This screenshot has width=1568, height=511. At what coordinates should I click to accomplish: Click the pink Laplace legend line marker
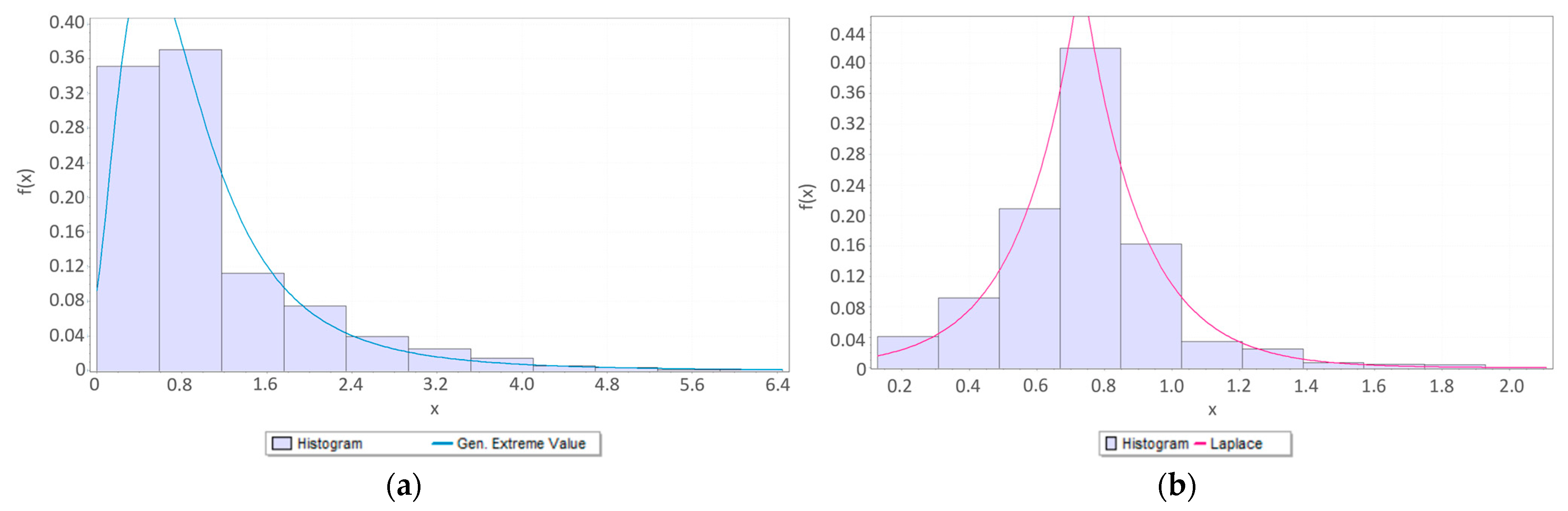tap(1200, 443)
